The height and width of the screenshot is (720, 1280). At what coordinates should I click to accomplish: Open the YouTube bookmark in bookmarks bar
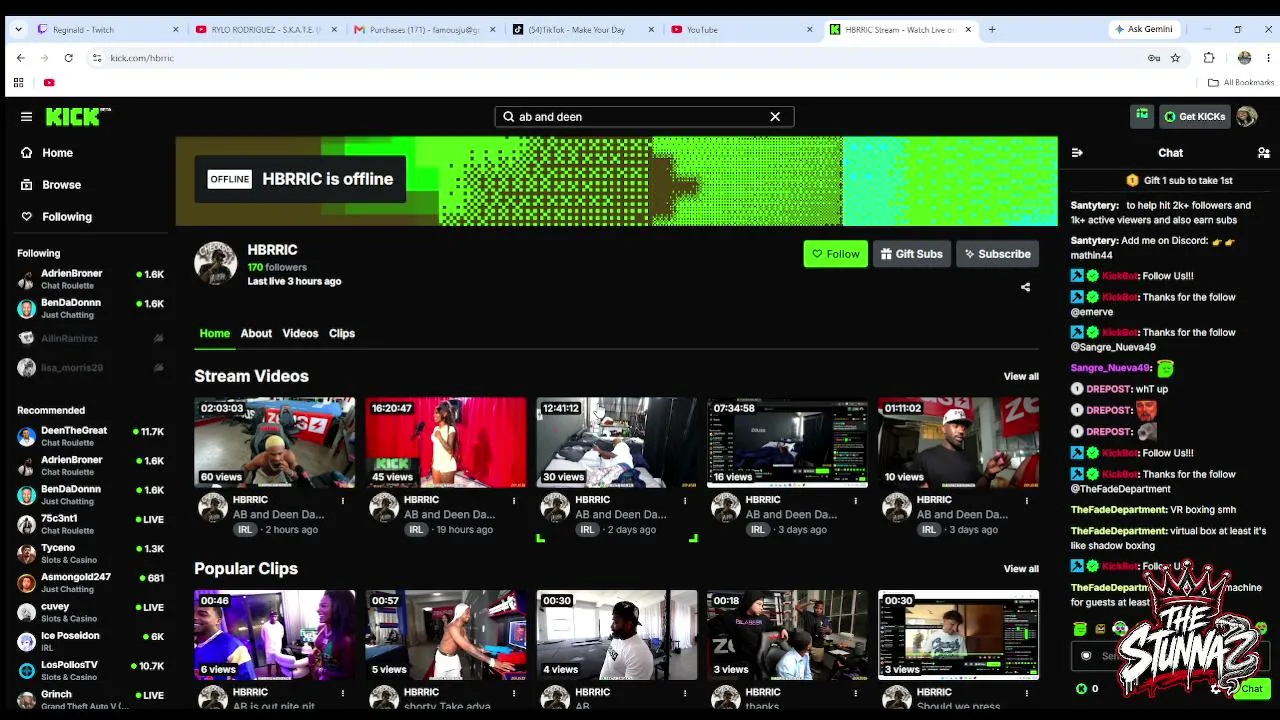[49, 83]
